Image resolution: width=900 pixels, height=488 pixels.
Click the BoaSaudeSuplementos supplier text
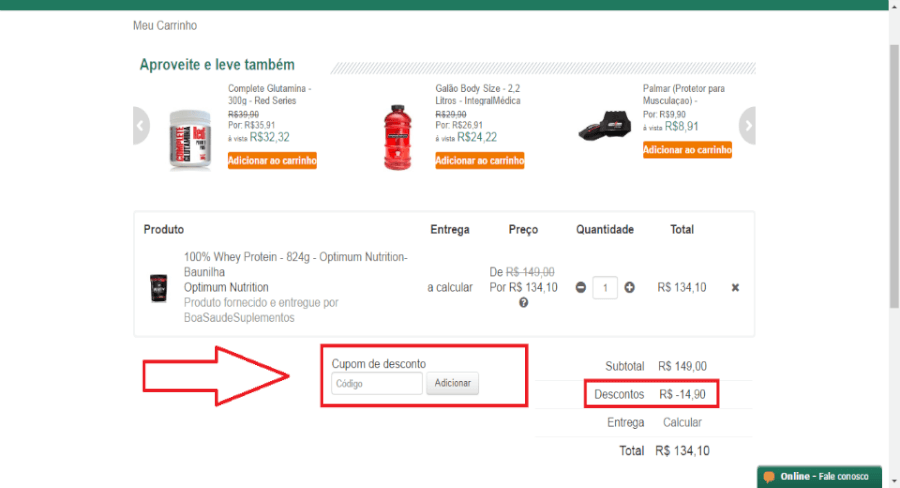pyautogui.click(x=239, y=318)
